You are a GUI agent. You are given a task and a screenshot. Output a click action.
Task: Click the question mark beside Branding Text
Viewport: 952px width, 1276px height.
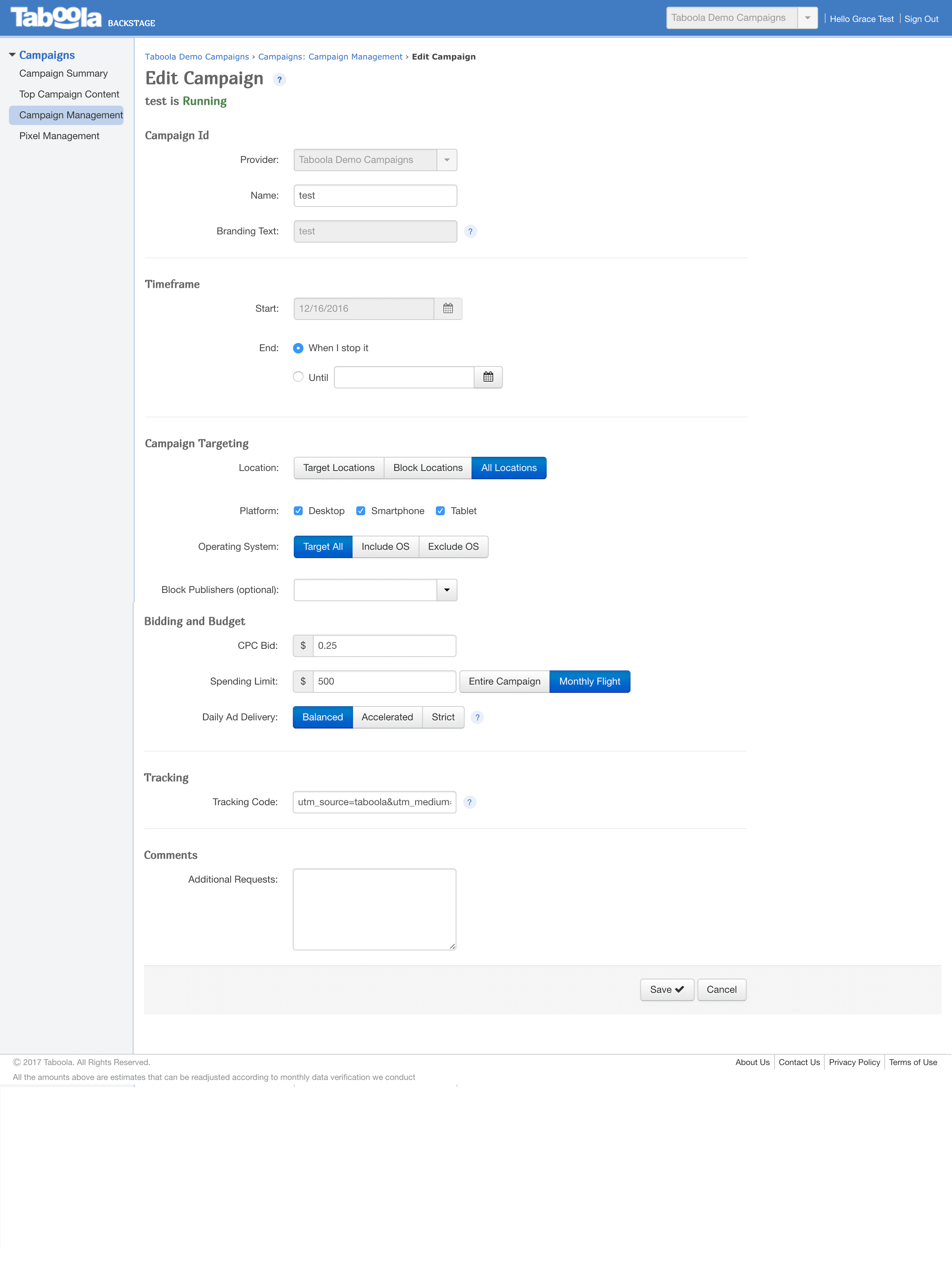point(470,231)
